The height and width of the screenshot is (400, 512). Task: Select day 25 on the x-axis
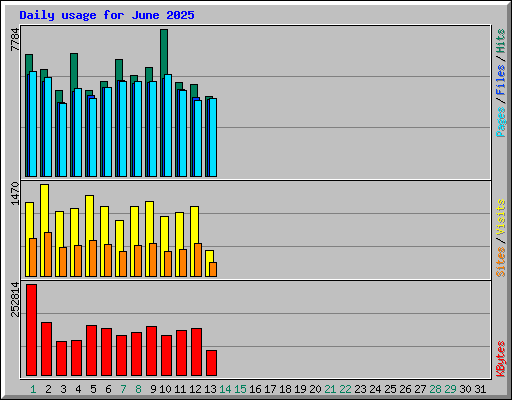click(x=390, y=389)
